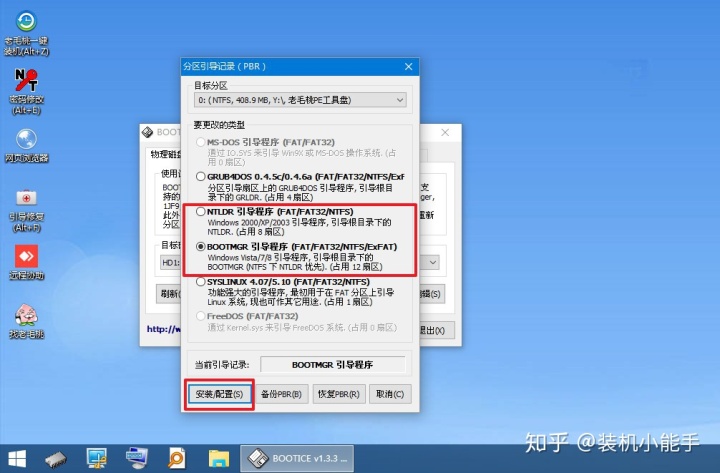Open the Windows Start button

point(17,458)
